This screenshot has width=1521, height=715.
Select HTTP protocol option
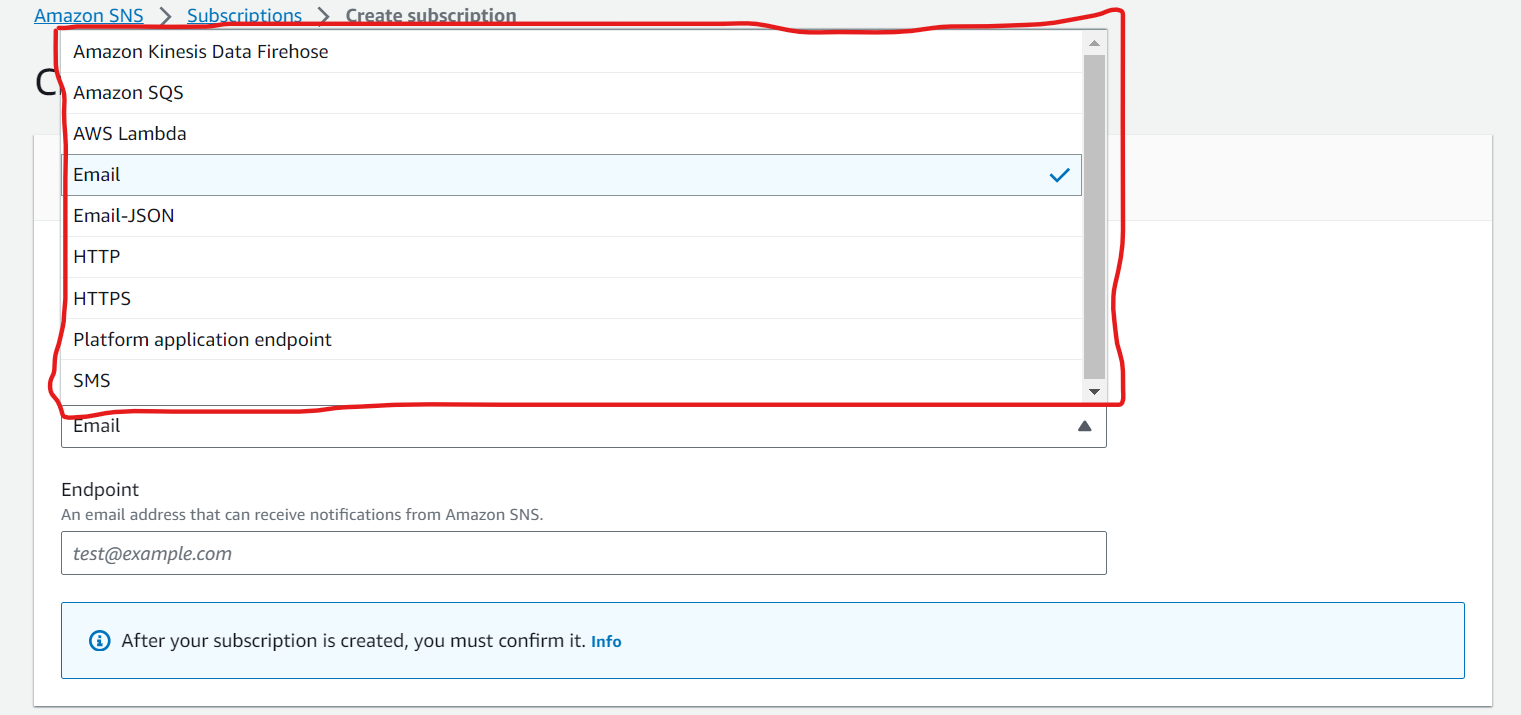tap(572, 257)
